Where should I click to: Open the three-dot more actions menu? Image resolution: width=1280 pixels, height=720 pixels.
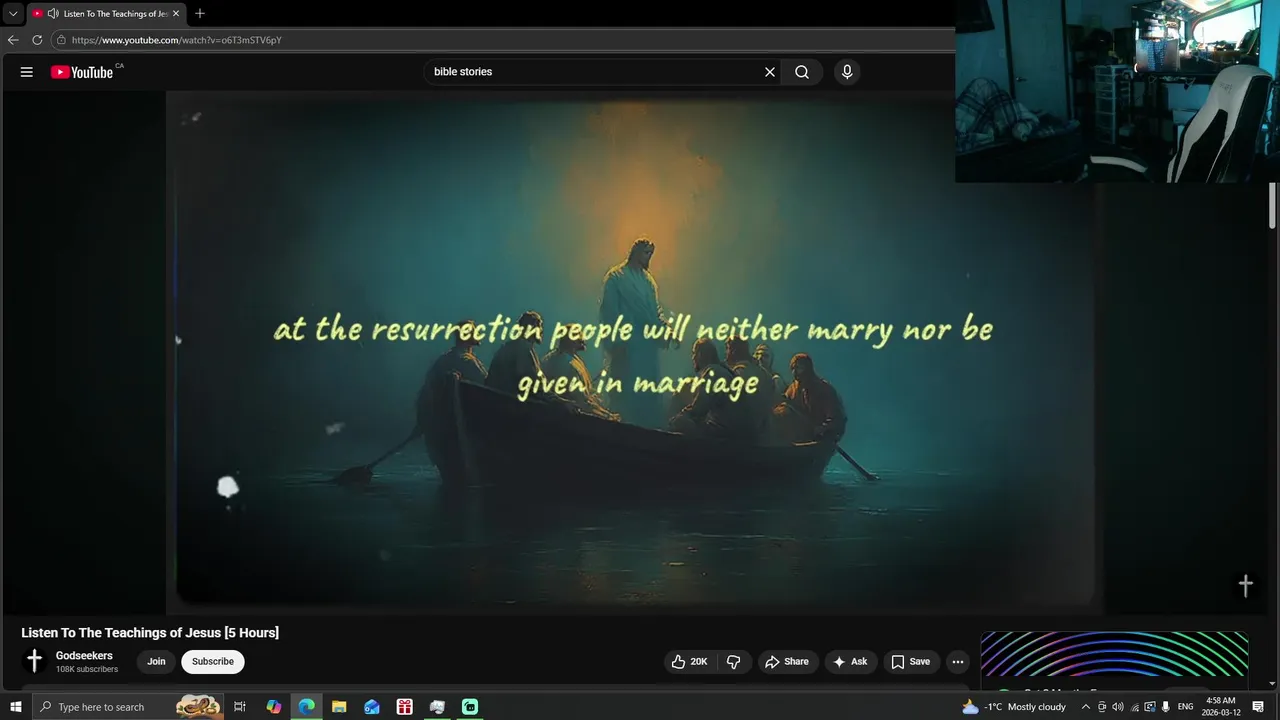tap(958, 662)
